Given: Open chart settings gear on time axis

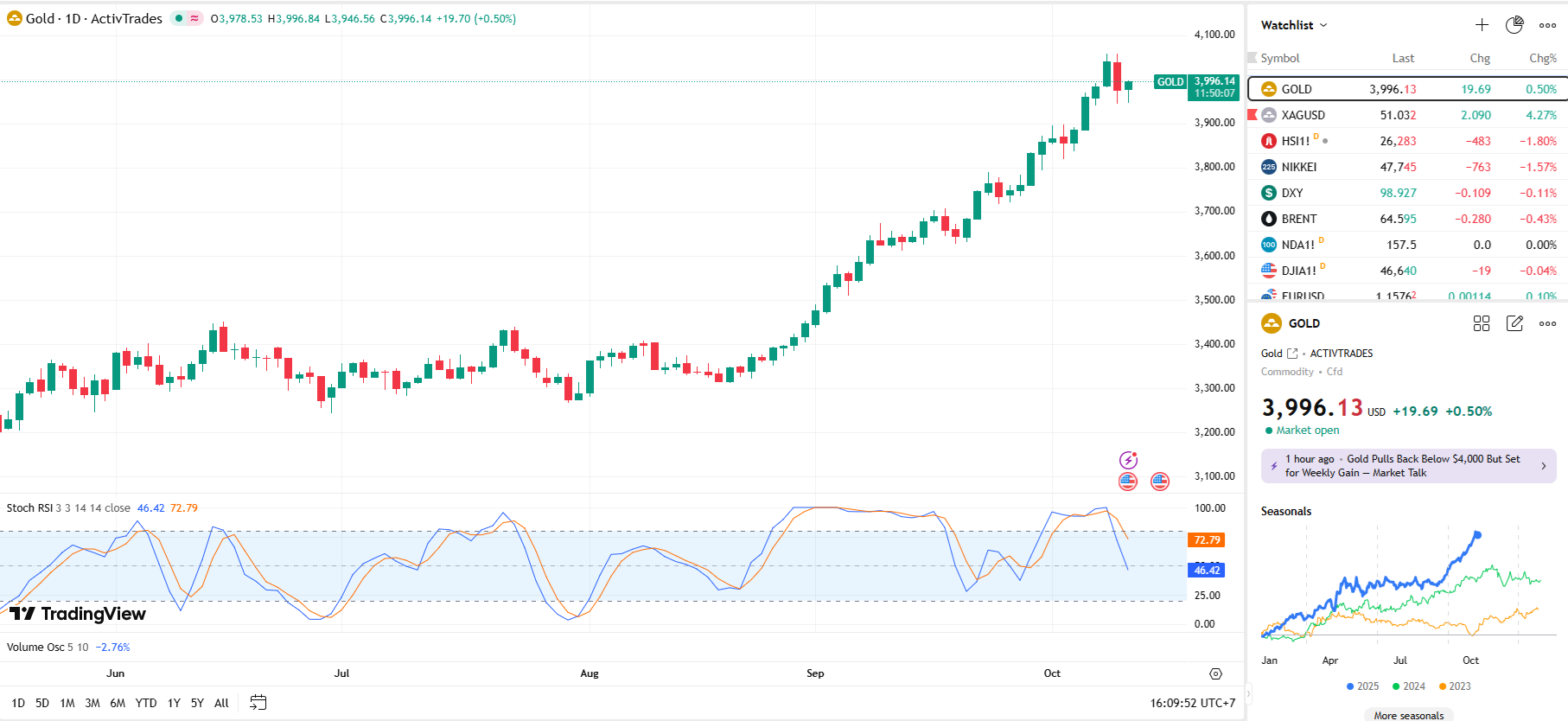Looking at the screenshot, I should pos(1215,673).
